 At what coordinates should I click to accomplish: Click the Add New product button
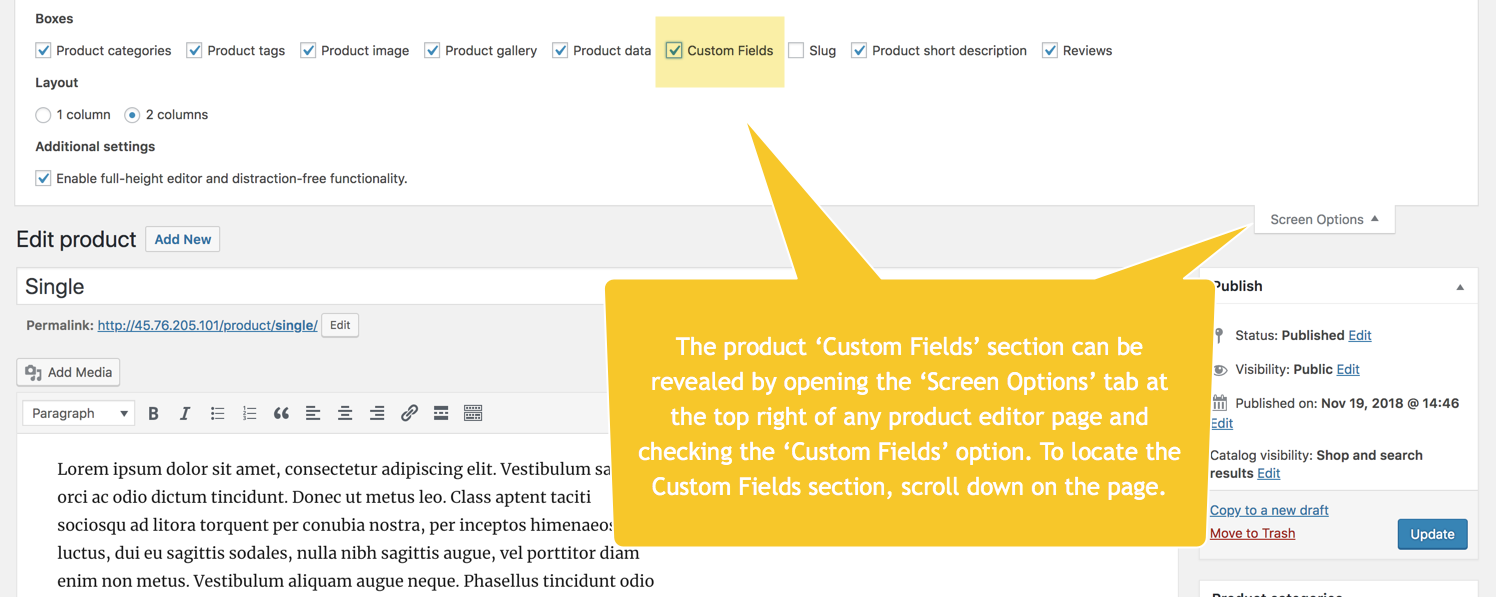pos(183,239)
